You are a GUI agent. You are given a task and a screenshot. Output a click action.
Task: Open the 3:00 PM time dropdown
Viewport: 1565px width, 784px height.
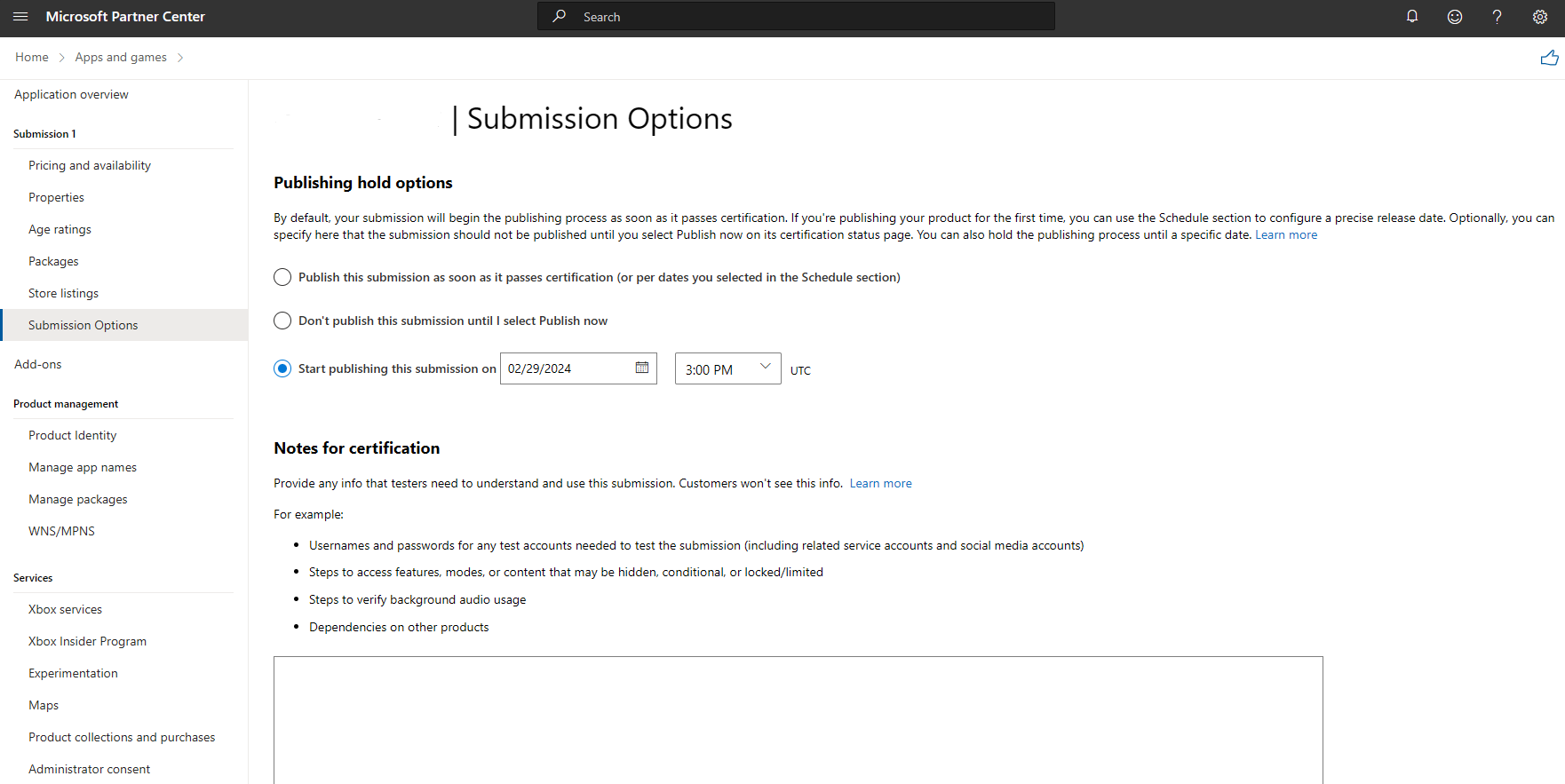pyautogui.click(x=727, y=368)
